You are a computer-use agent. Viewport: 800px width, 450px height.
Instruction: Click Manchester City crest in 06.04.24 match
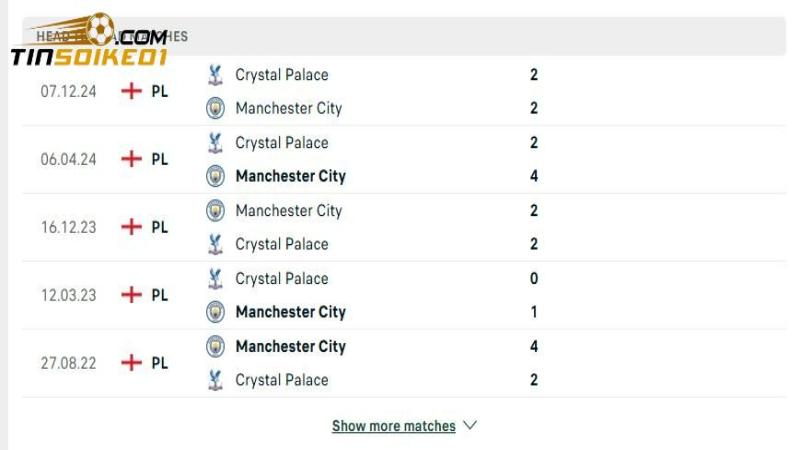pyautogui.click(x=215, y=176)
